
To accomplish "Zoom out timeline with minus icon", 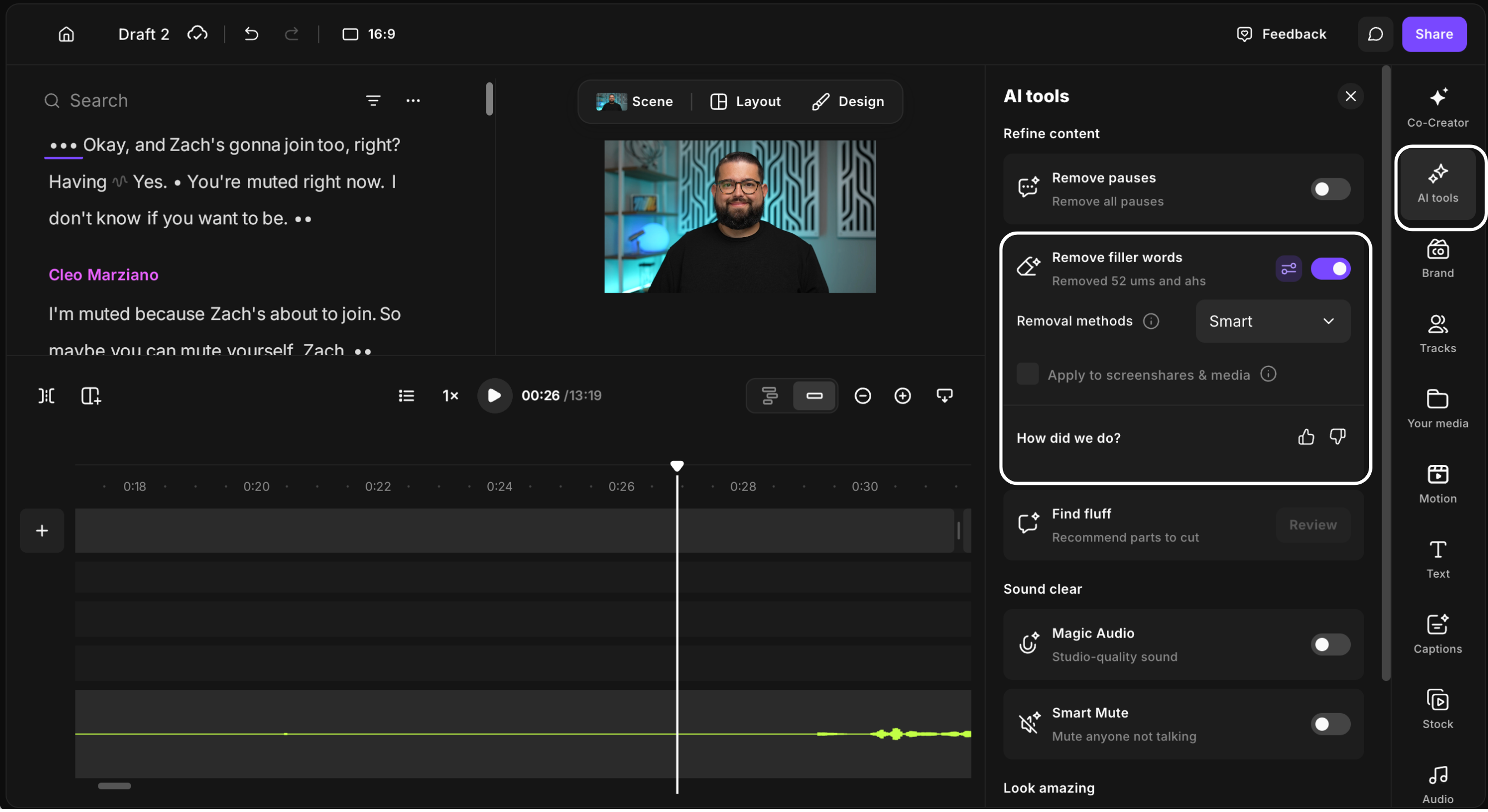I will click(862, 395).
